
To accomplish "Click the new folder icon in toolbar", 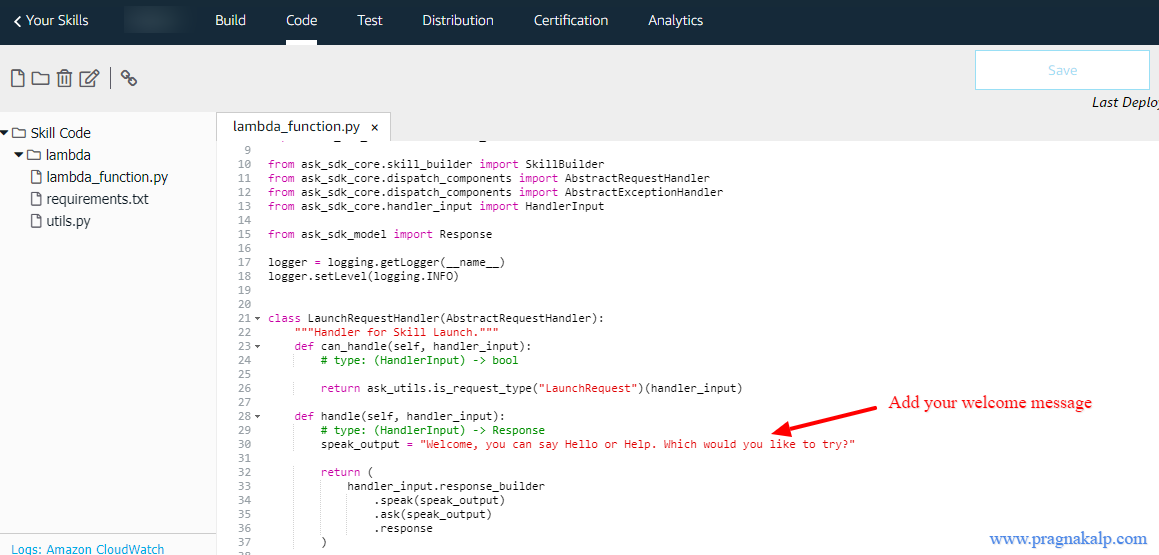I will point(40,78).
